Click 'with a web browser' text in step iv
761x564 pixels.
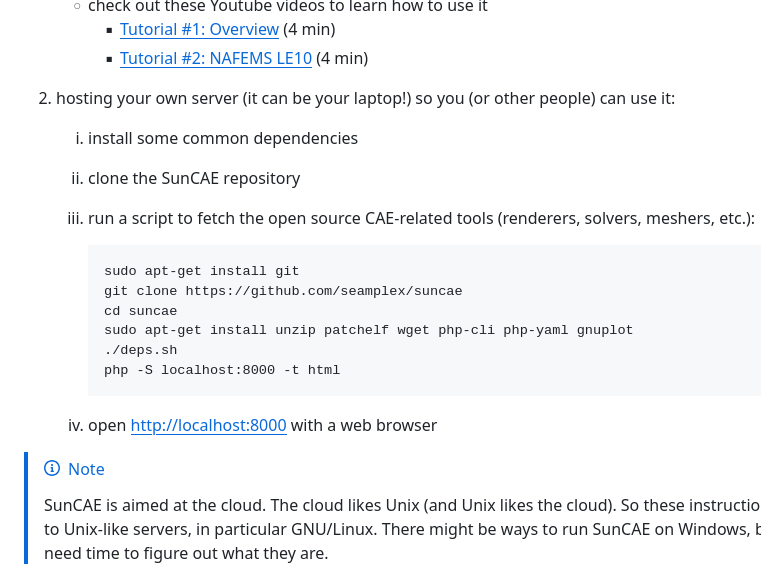coord(364,425)
